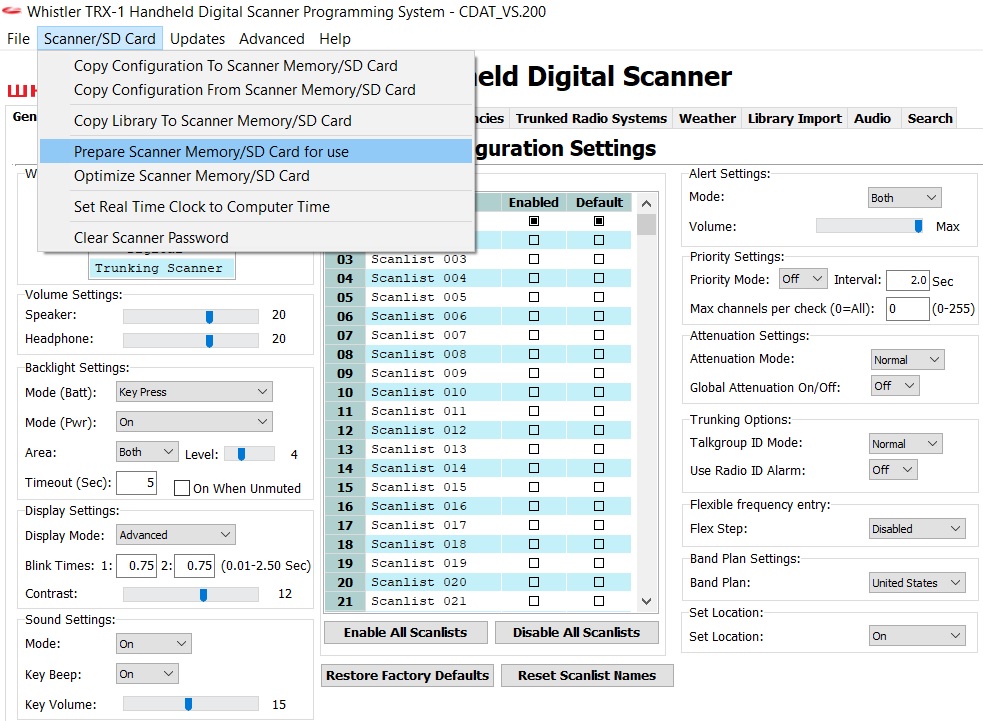Select Set Real Time Clock to Computer Time

point(255,206)
